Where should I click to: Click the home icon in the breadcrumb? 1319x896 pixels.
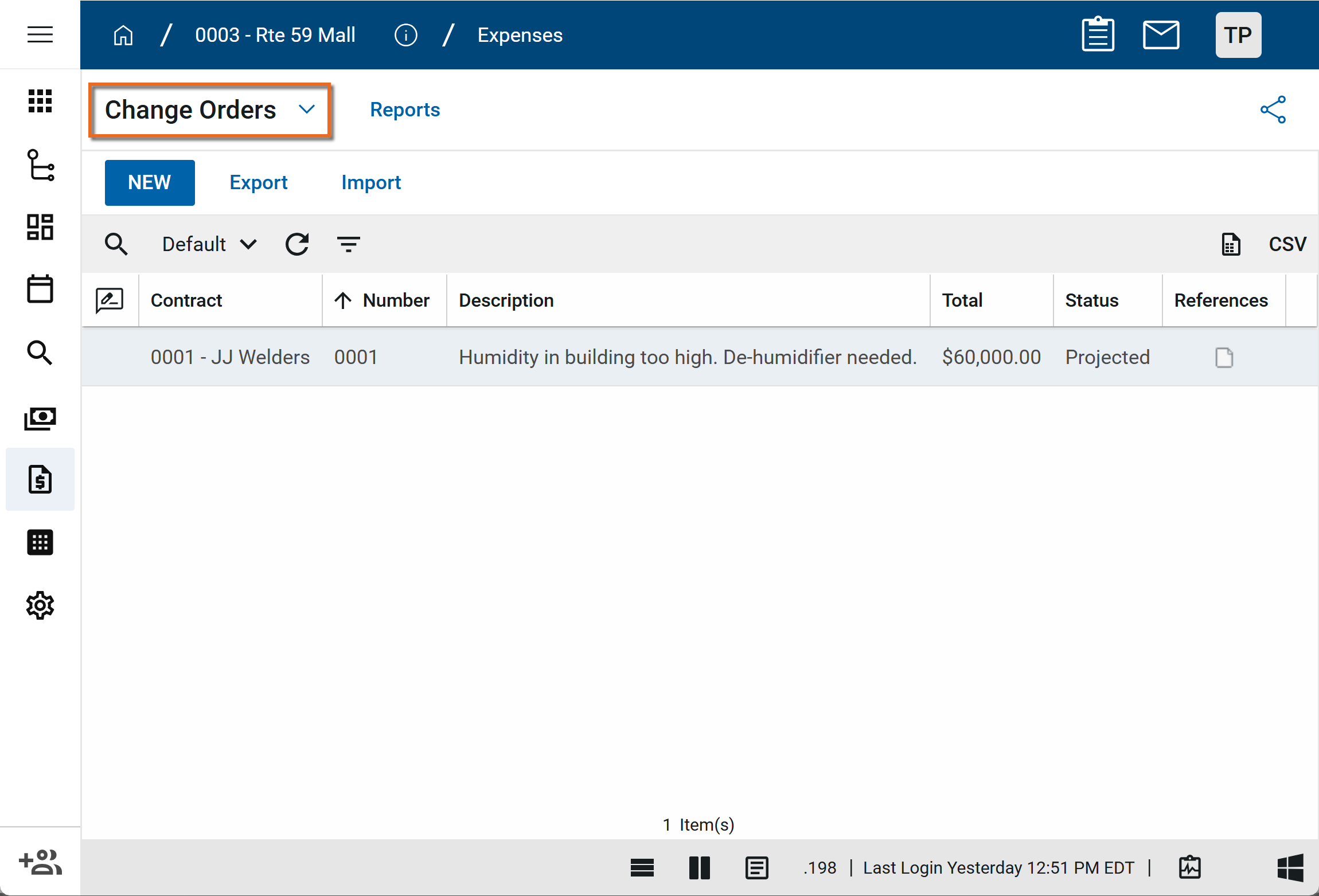click(x=123, y=35)
